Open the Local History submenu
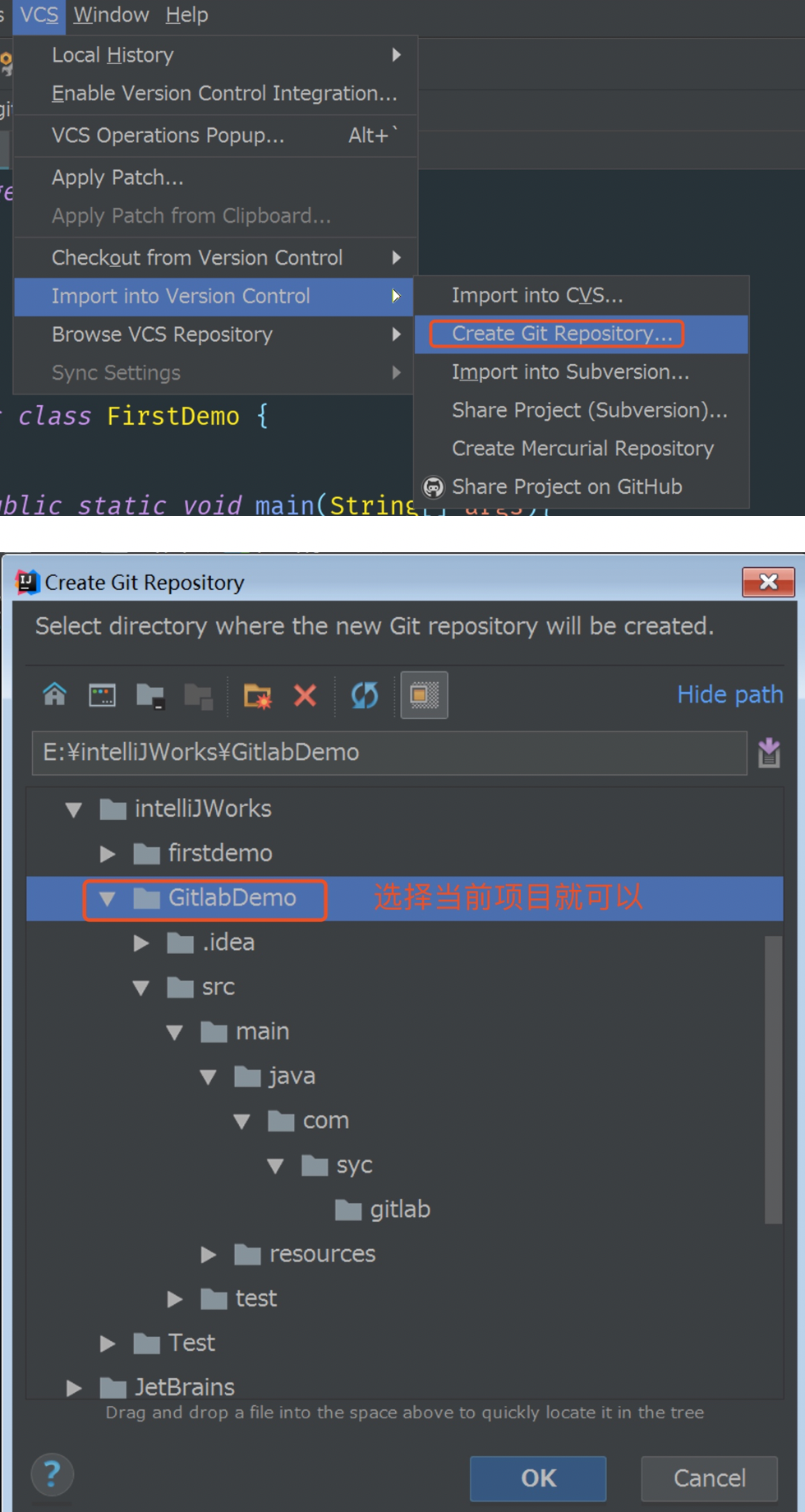 click(x=215, y=55)
